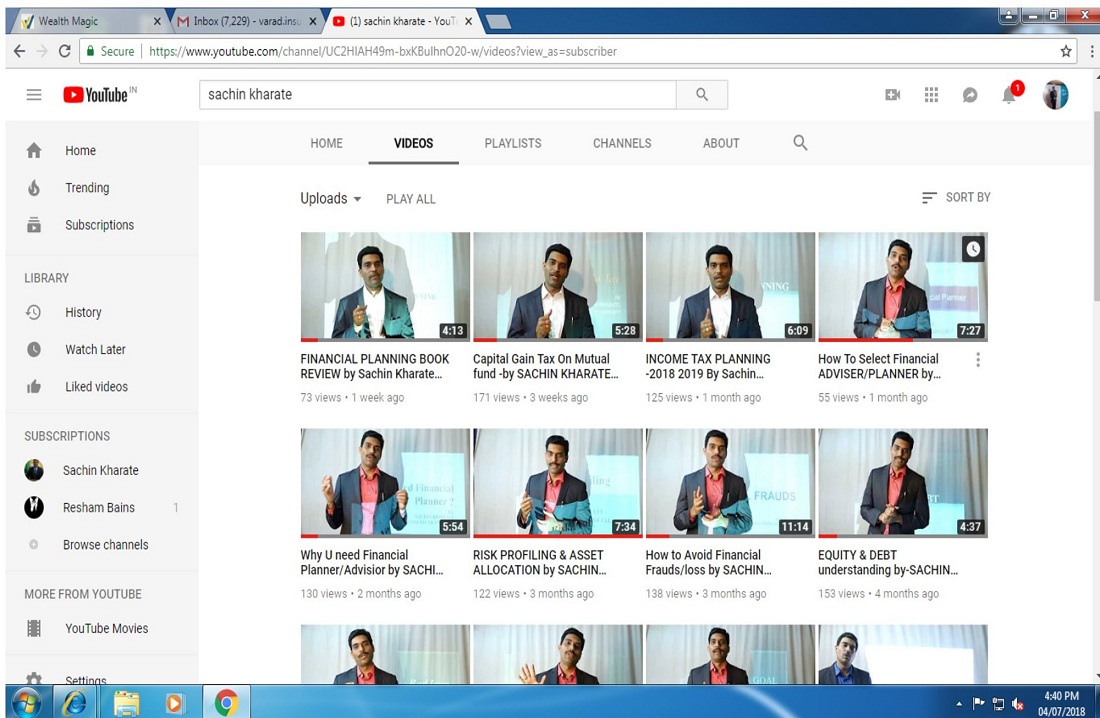Image resolution: width=1100 pixels, height=718 pixels.
Task: Open How to Avoid Financial Frauds title
Action: click(x=709, y=562)
